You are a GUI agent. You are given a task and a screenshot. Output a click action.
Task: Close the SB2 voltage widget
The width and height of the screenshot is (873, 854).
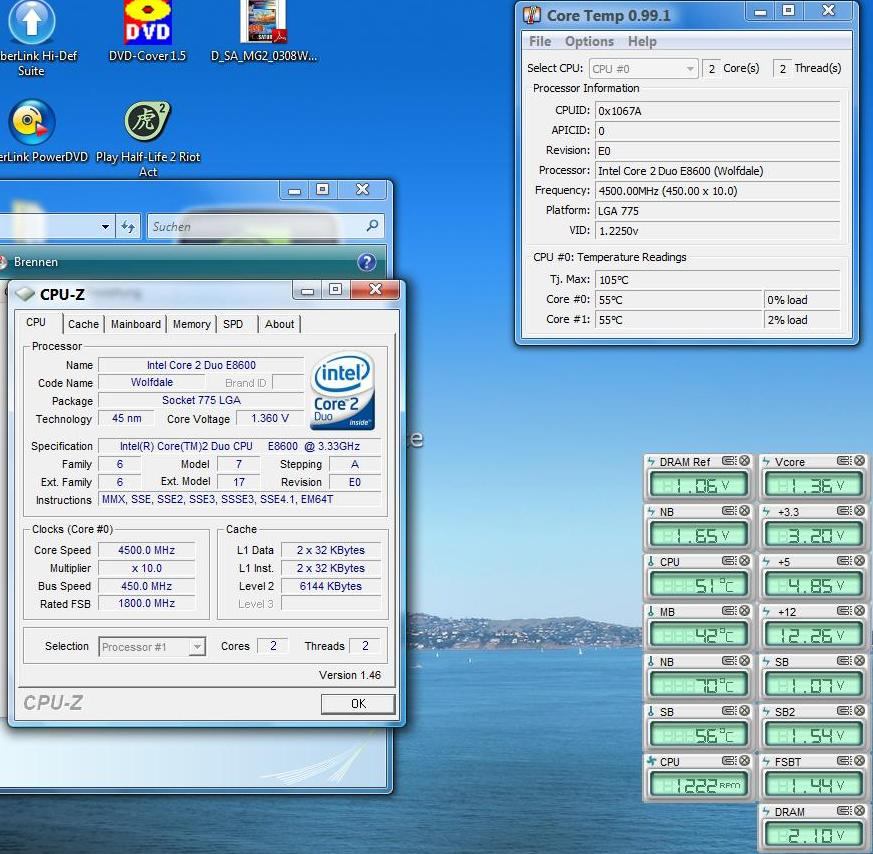(x=860, y=710)
